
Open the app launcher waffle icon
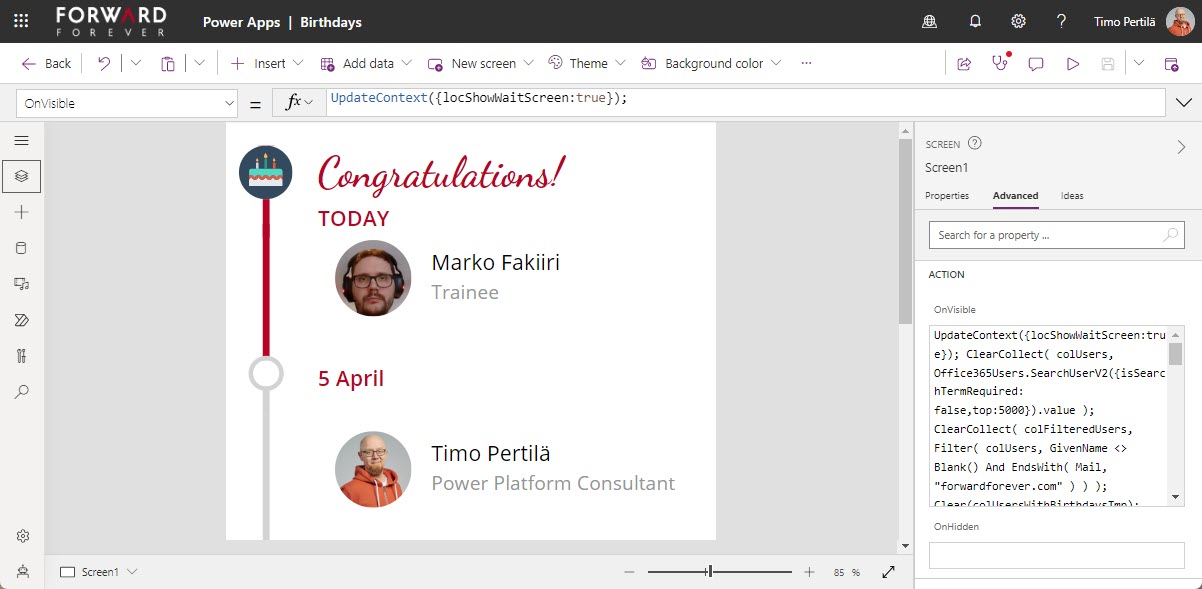[x=21, y=21]
